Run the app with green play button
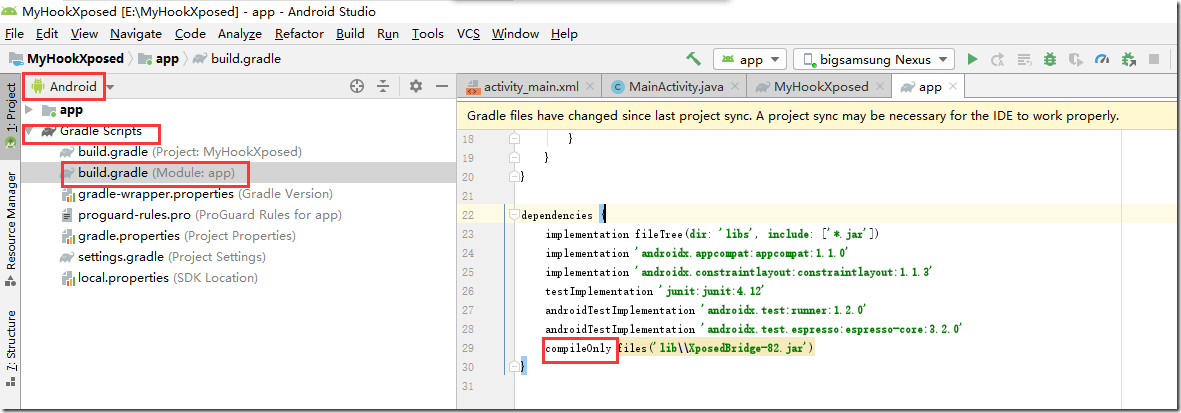 (972, 59)
